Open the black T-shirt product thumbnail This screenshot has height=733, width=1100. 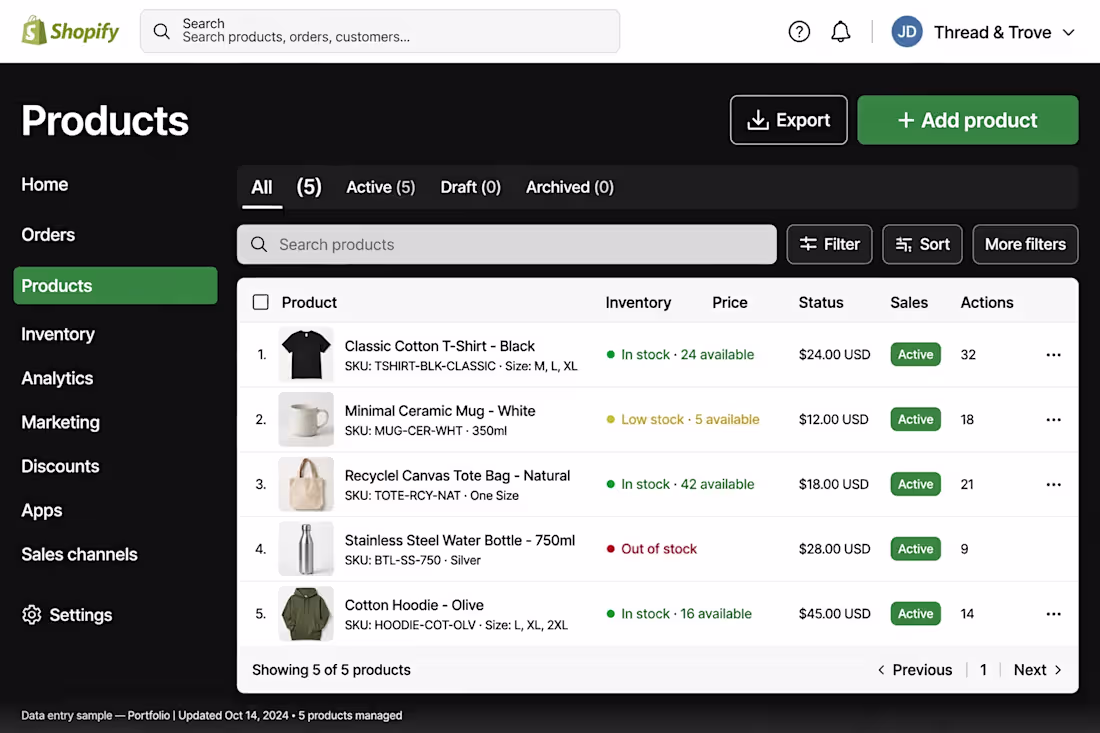306,354
